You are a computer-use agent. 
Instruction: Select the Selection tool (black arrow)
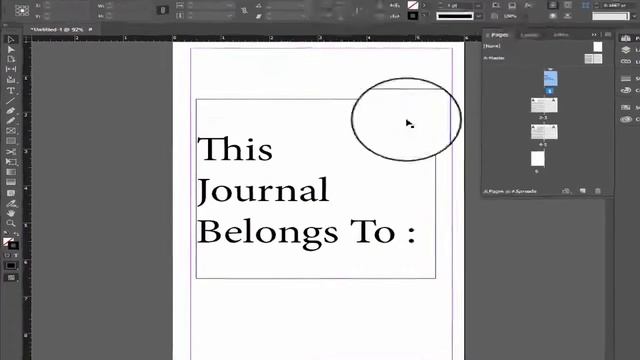point(11,40)
